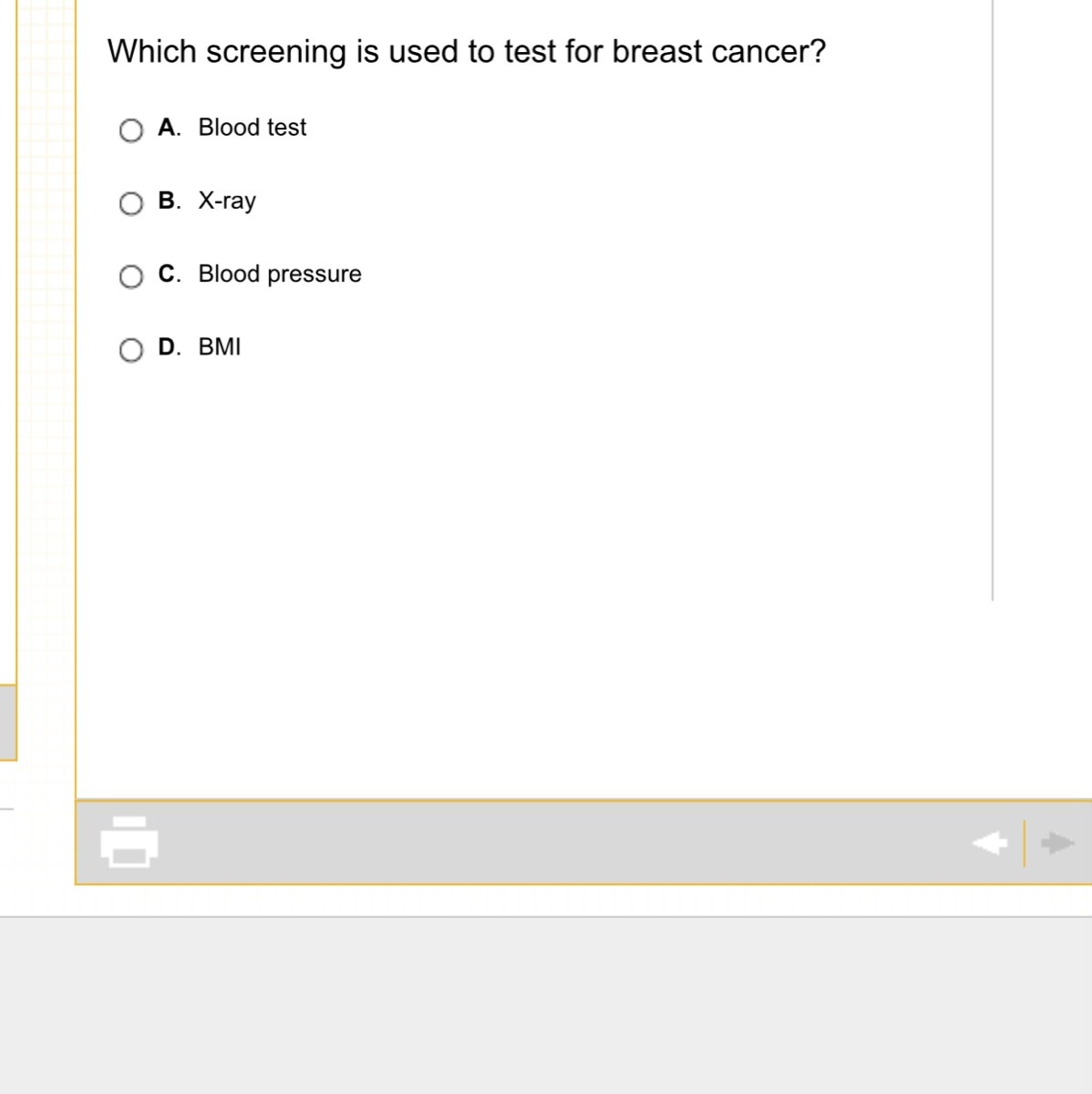Click the bold letter 'C.' marker

[x=170, y=273]
